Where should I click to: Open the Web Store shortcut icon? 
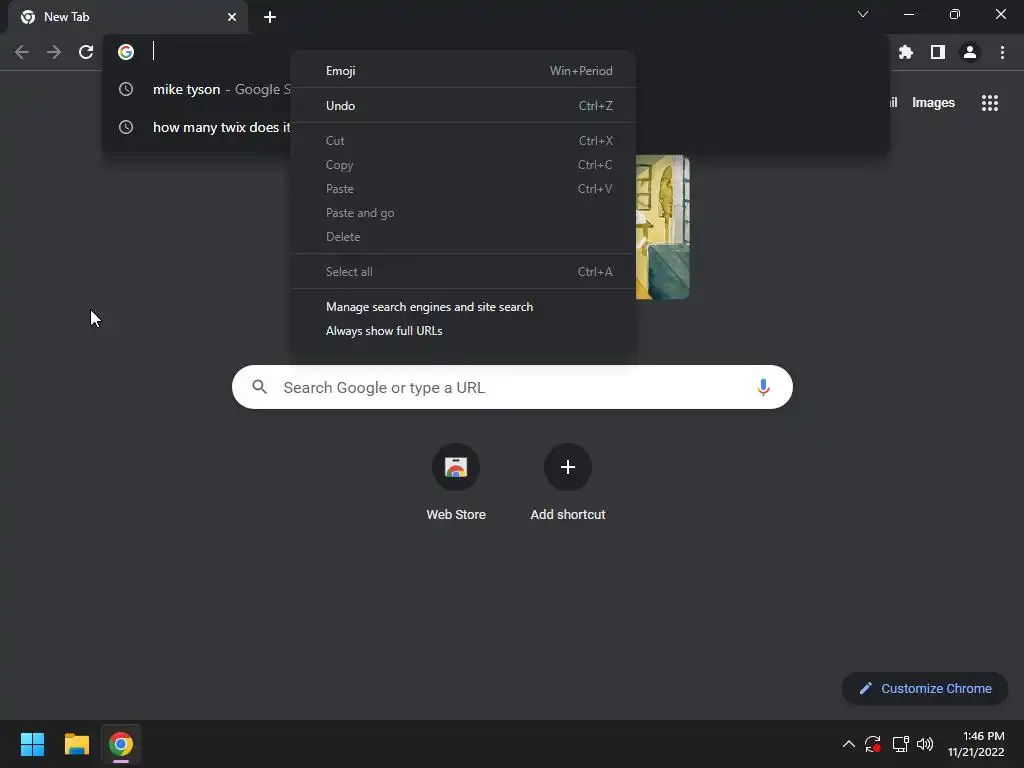click(456, 467)
